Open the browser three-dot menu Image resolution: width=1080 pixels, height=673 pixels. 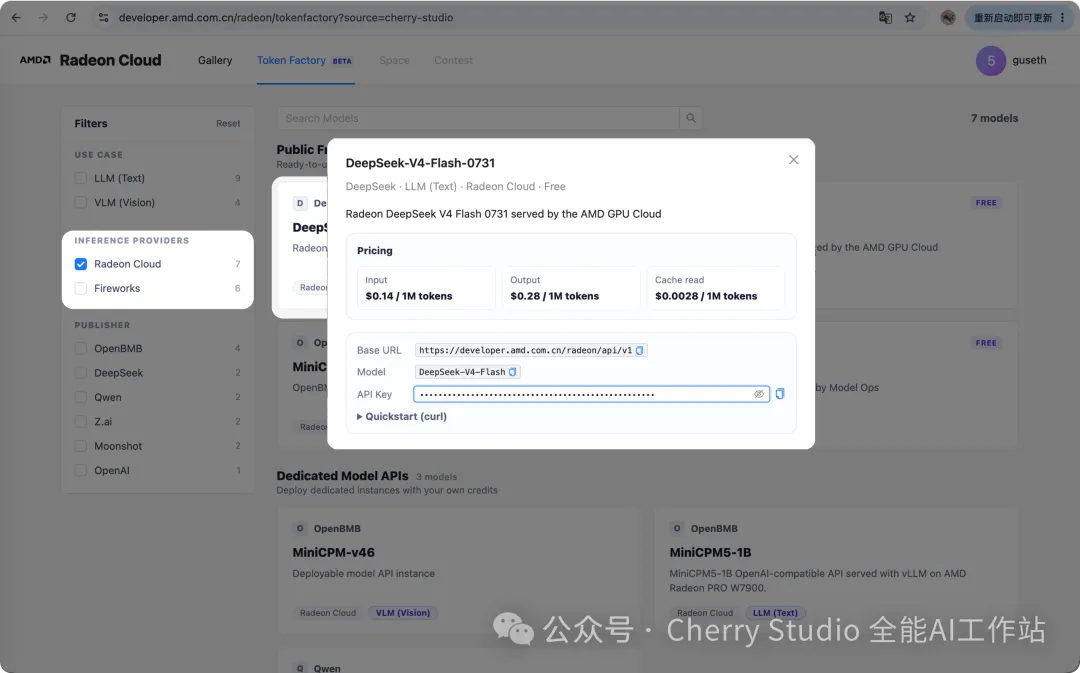(1062, 18)
